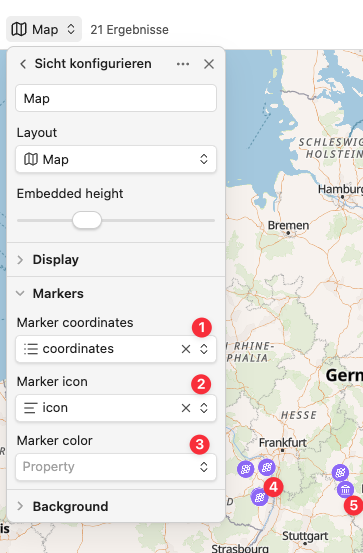Viewport: 363px width, 553px height.
Task: Open the Map view switcher dropdown
Action: point(44,29)
